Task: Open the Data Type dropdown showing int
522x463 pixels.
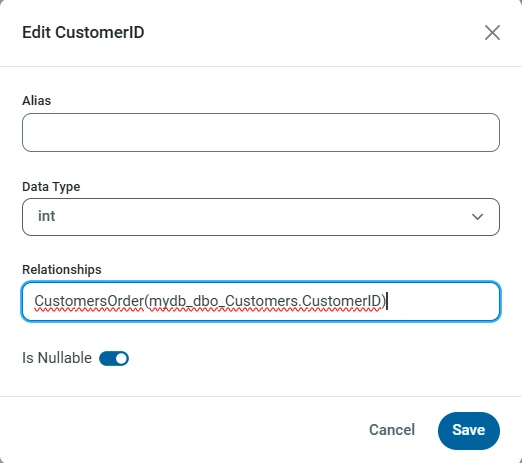Action: (261, 217)
